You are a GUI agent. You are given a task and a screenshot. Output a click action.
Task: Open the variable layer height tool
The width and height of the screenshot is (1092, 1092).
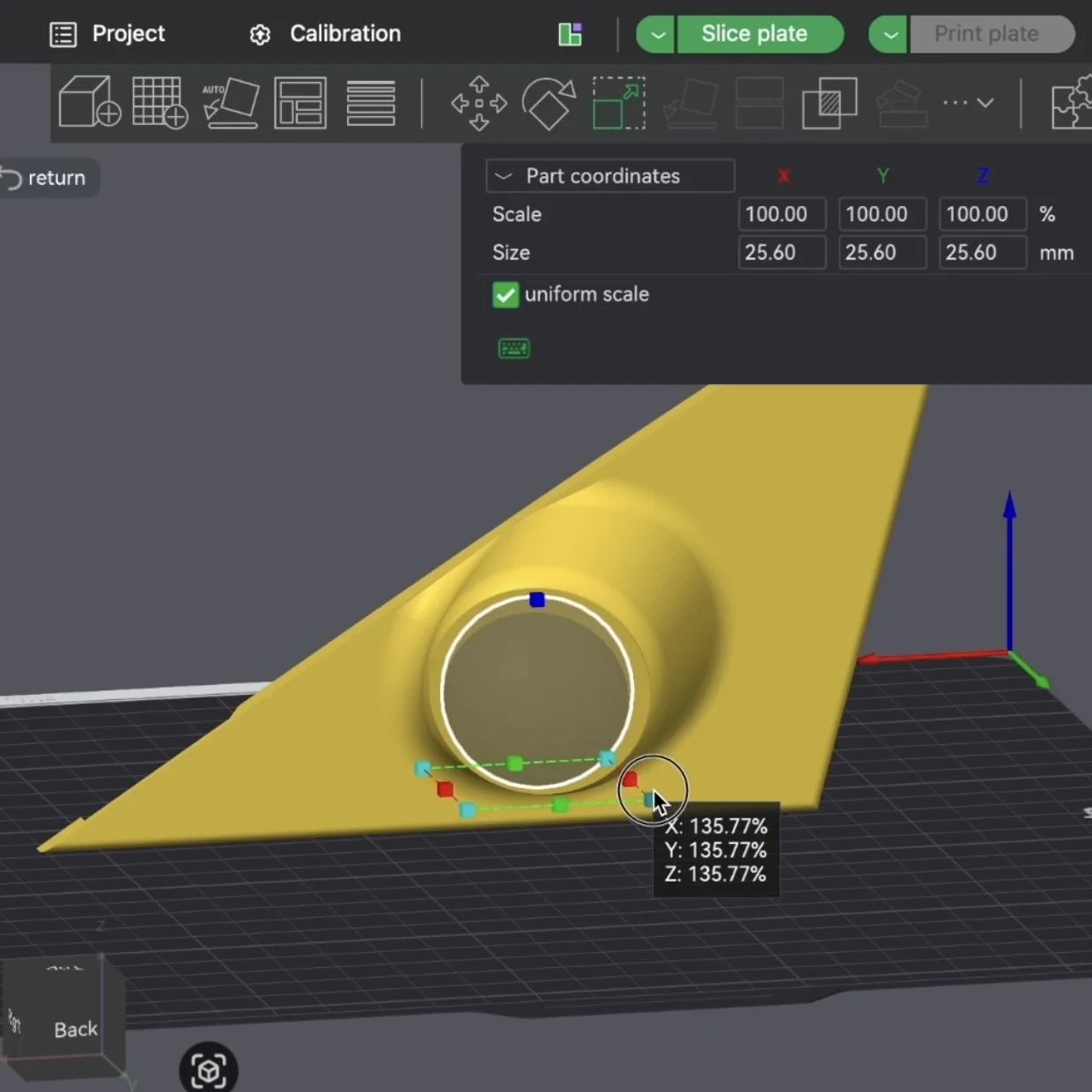(x=371, y=102)
